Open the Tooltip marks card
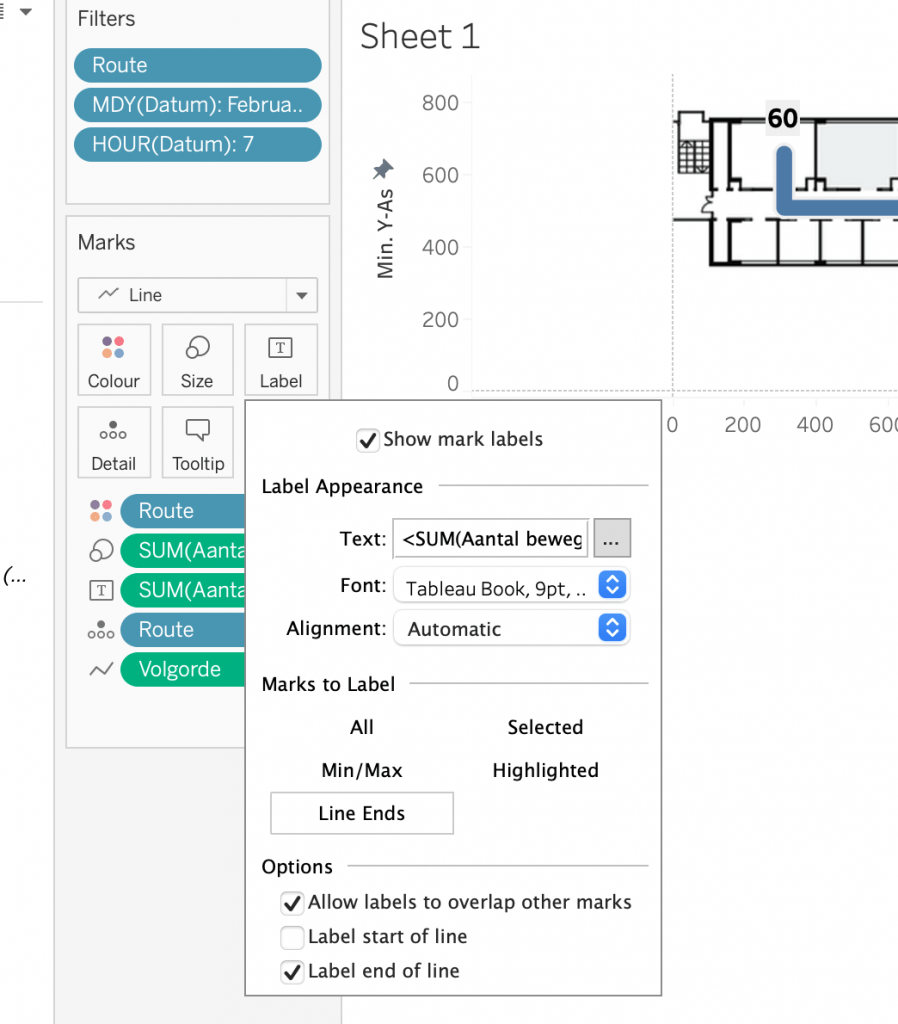The height and width of the screenshot is (1024, 898). point(197,443)
